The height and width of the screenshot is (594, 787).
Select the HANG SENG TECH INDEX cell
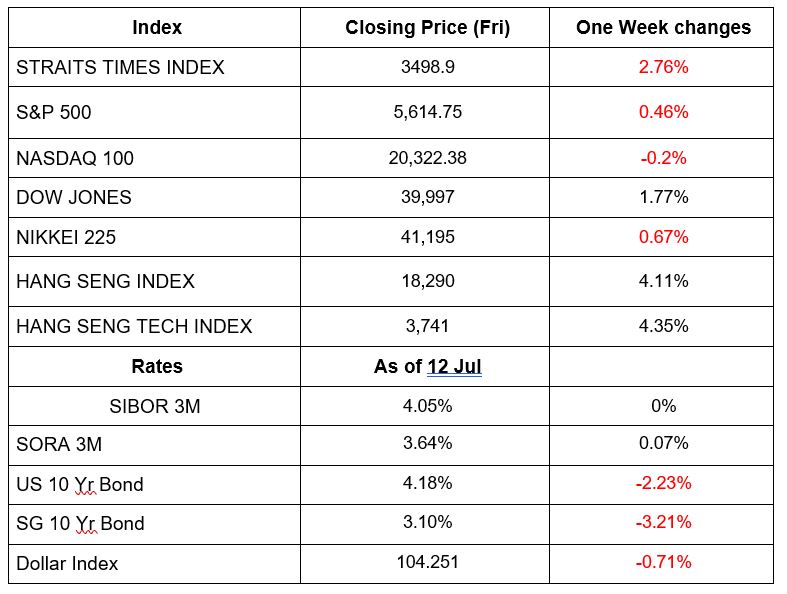click(134, 327)
